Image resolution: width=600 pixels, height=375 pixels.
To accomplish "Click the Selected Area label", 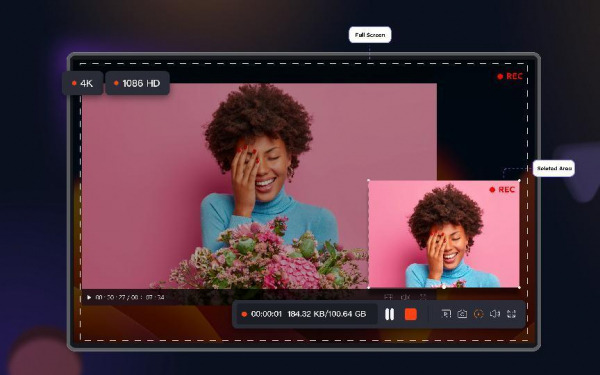I will tap(554, 168).
